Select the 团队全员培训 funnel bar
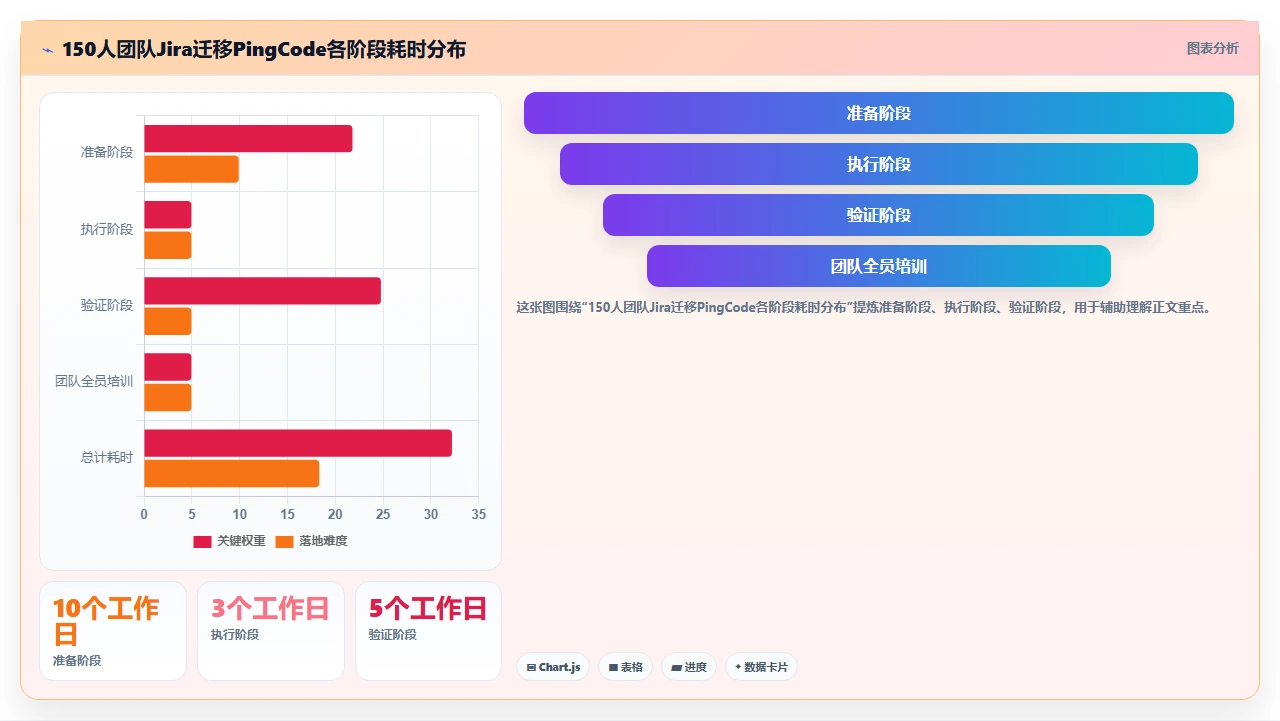 [879, 266]
